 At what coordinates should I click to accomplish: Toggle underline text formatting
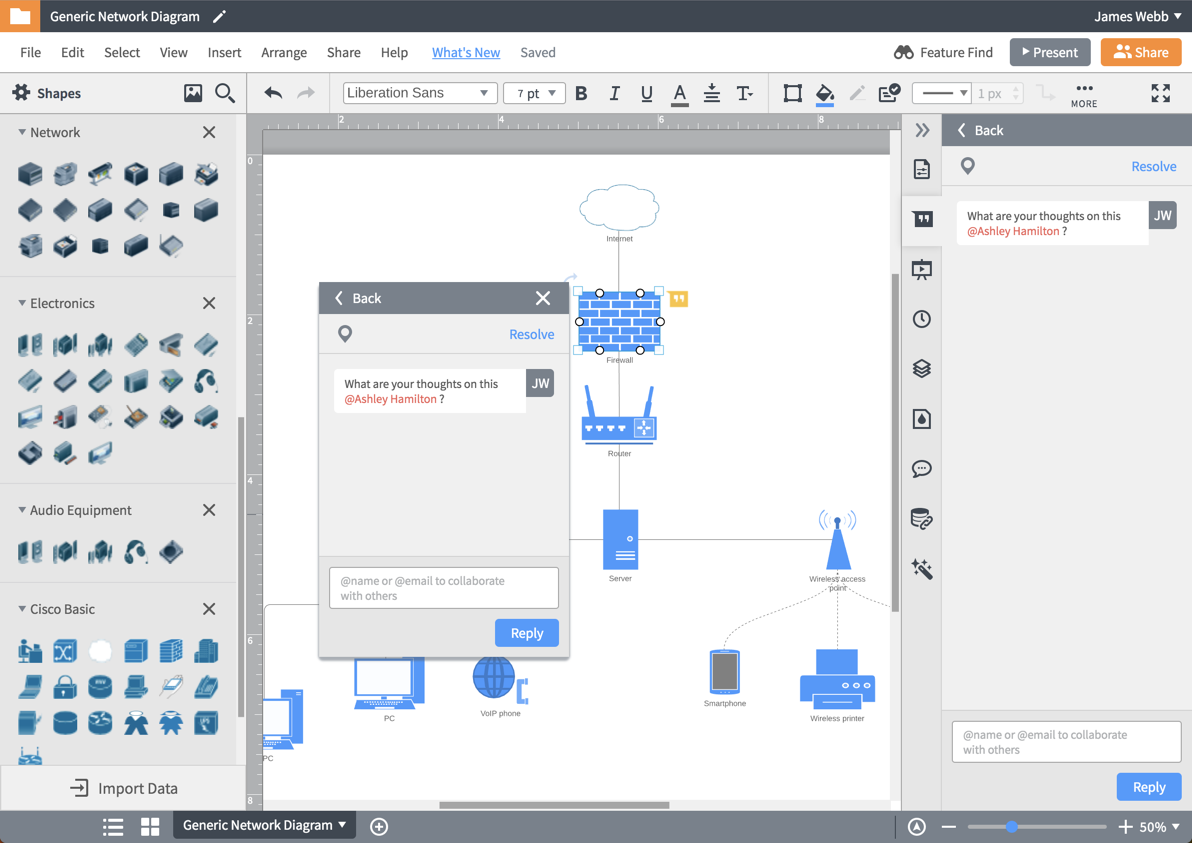click(646, 92)
